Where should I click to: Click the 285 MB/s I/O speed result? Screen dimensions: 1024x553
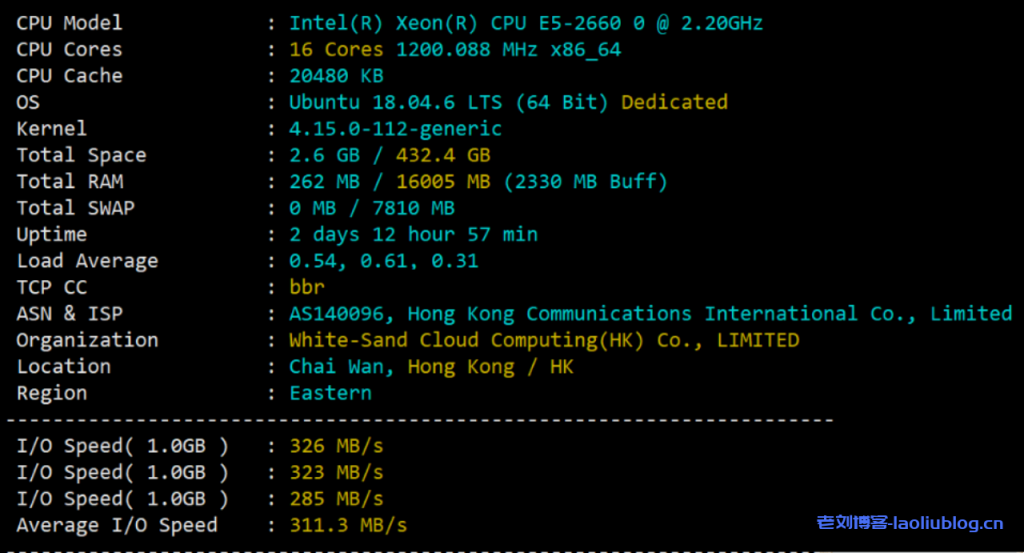[x=336, y=499]
